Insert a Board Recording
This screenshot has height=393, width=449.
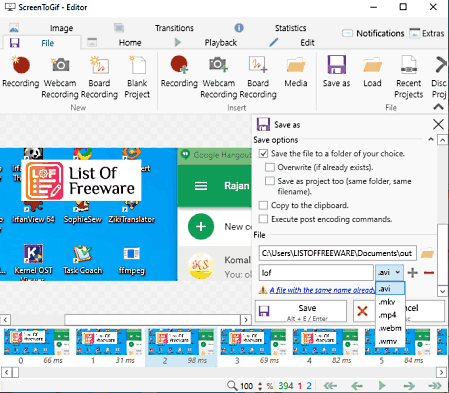pos(258,77)
